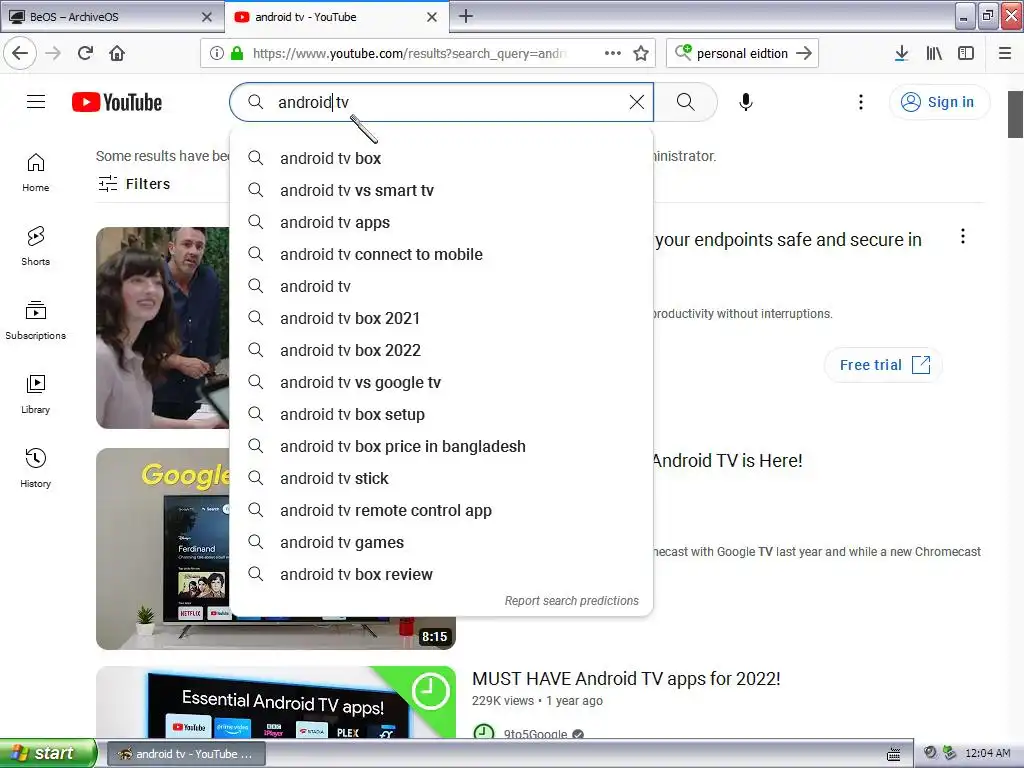Click the 9to5Google channel name
The height and width of the screenshot is (768, 1024).
tap(536, 733)
